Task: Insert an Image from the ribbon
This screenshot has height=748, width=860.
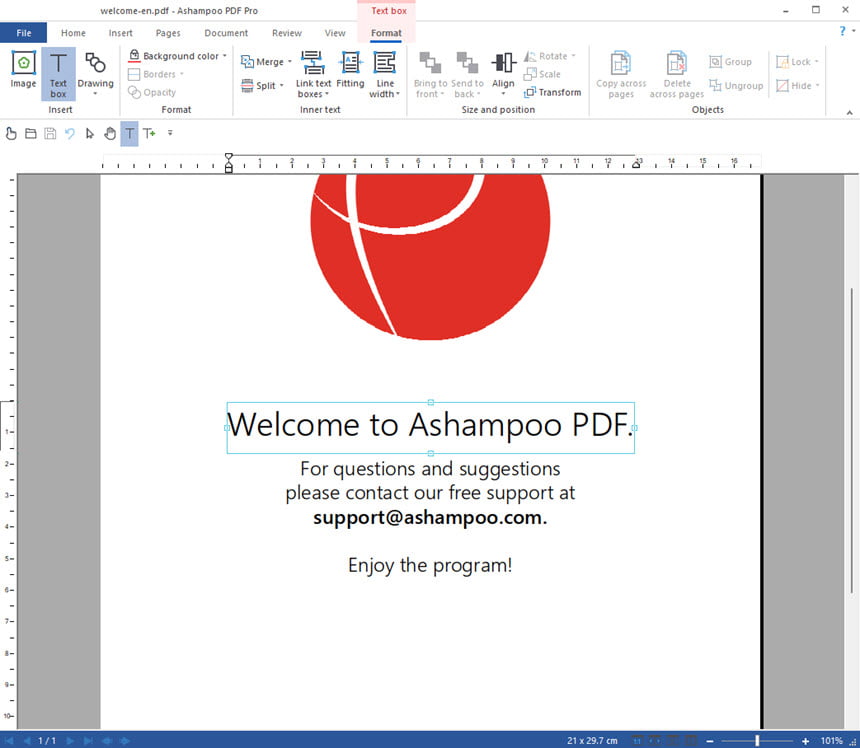Action: point(23,70)
